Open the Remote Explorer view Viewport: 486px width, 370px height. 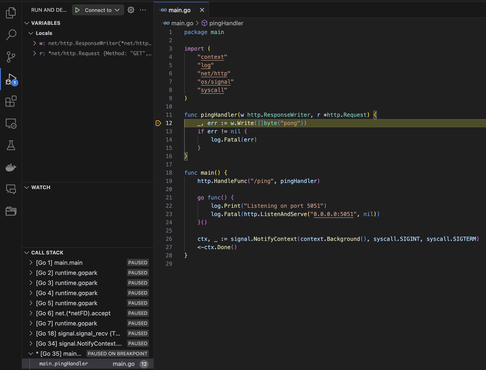click(x=11, y=123)
